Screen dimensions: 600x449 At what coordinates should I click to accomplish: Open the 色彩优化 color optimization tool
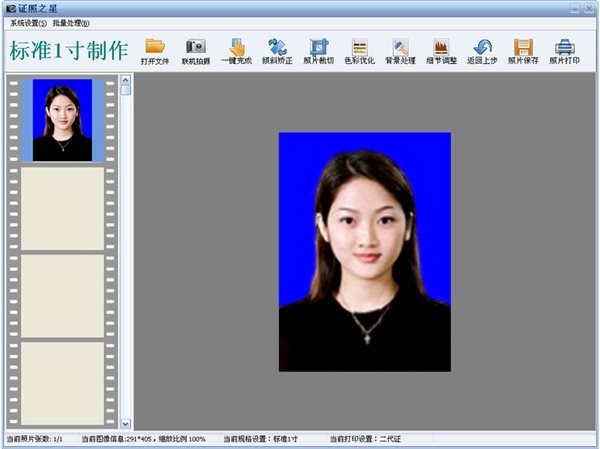point(360,47)
